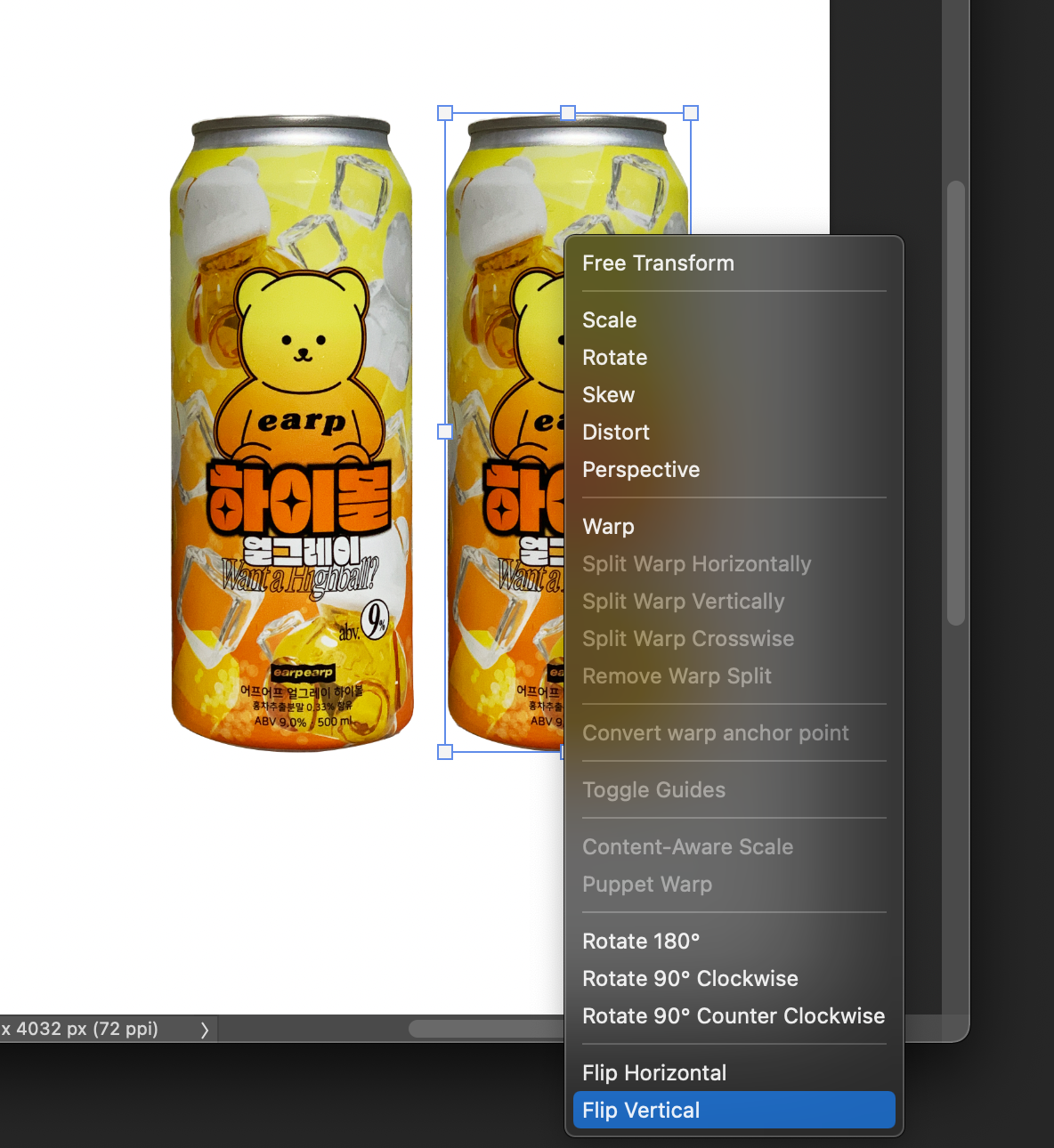Click the vertical scrollbar thumb
The image size is (1054, 1148).
[956, 403]
